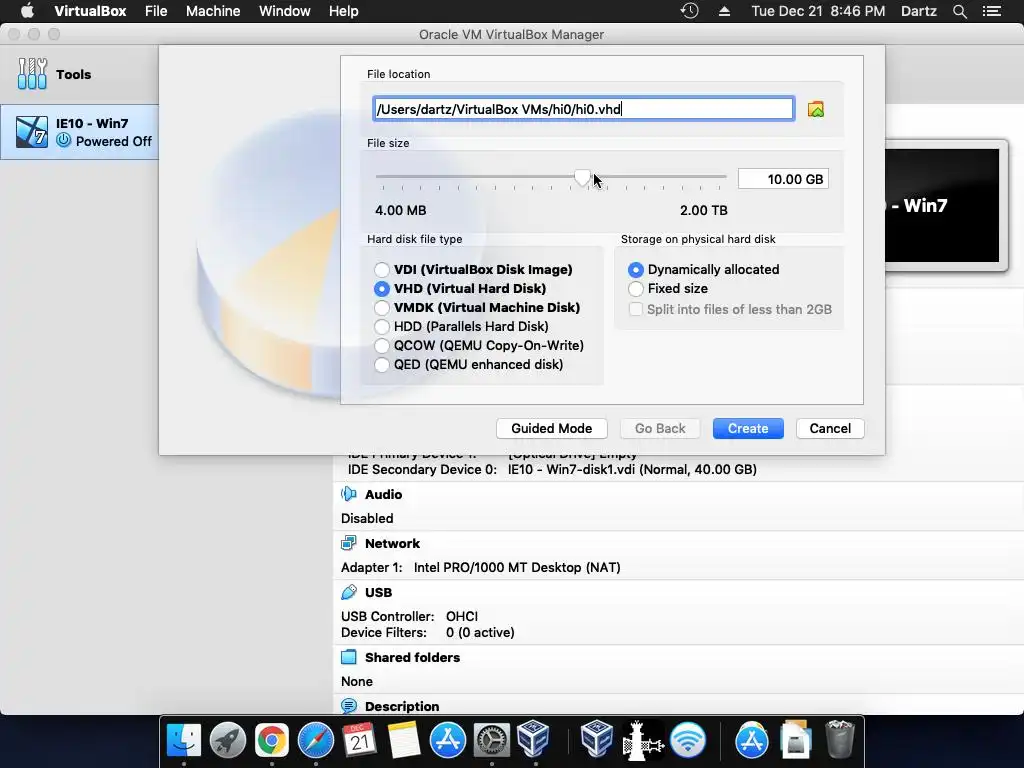Cancel the hard disk dialog

[x=830, y=428]
